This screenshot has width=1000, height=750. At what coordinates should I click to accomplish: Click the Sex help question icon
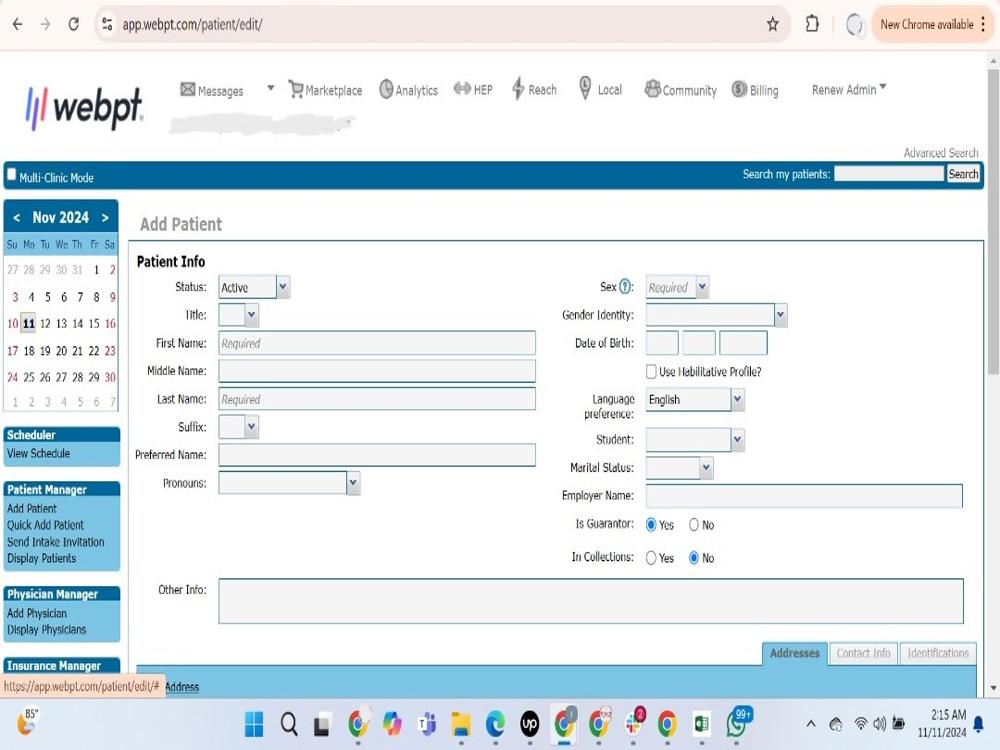(625, 286)
